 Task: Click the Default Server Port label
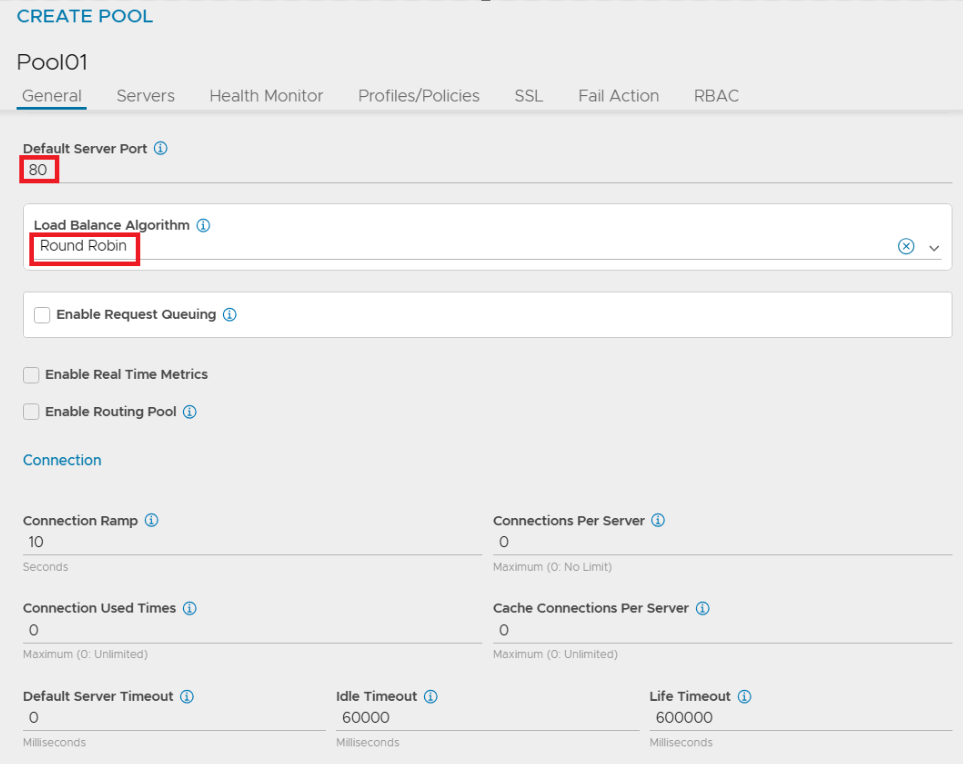(x=85, y=149)
